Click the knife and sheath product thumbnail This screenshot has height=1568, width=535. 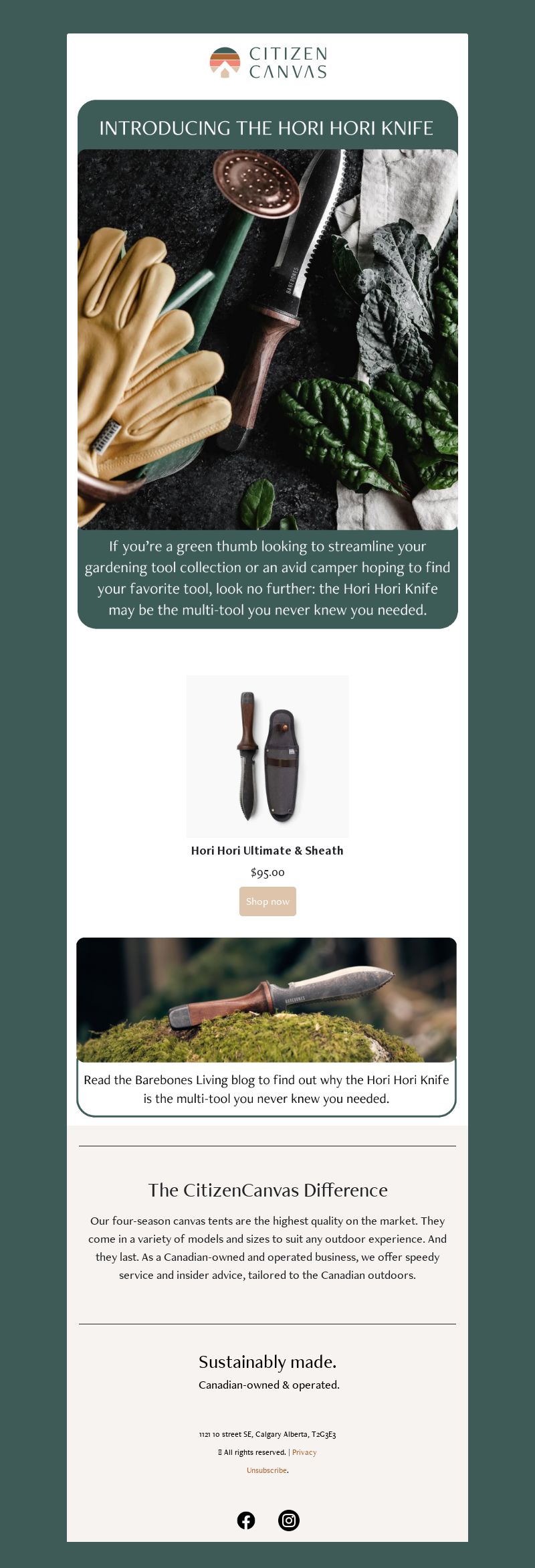point(267,756)
